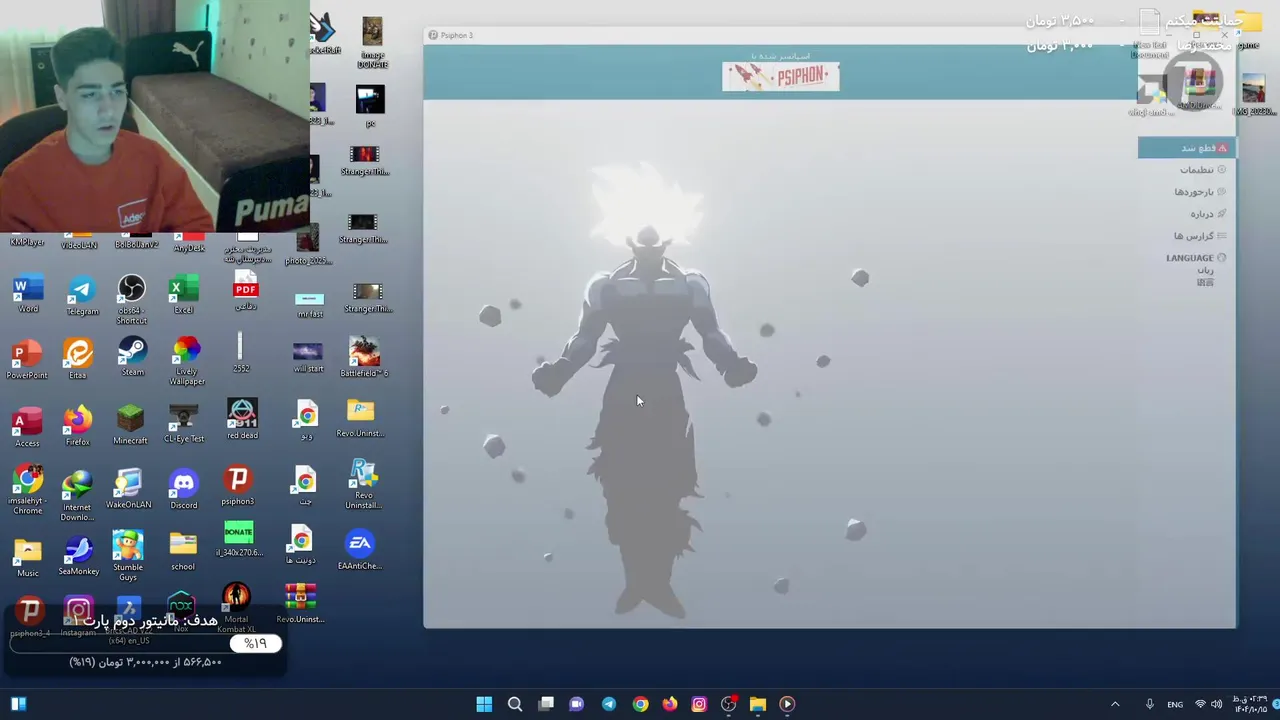Open File Explorer from the taskbar

click(x=757, y=704)
